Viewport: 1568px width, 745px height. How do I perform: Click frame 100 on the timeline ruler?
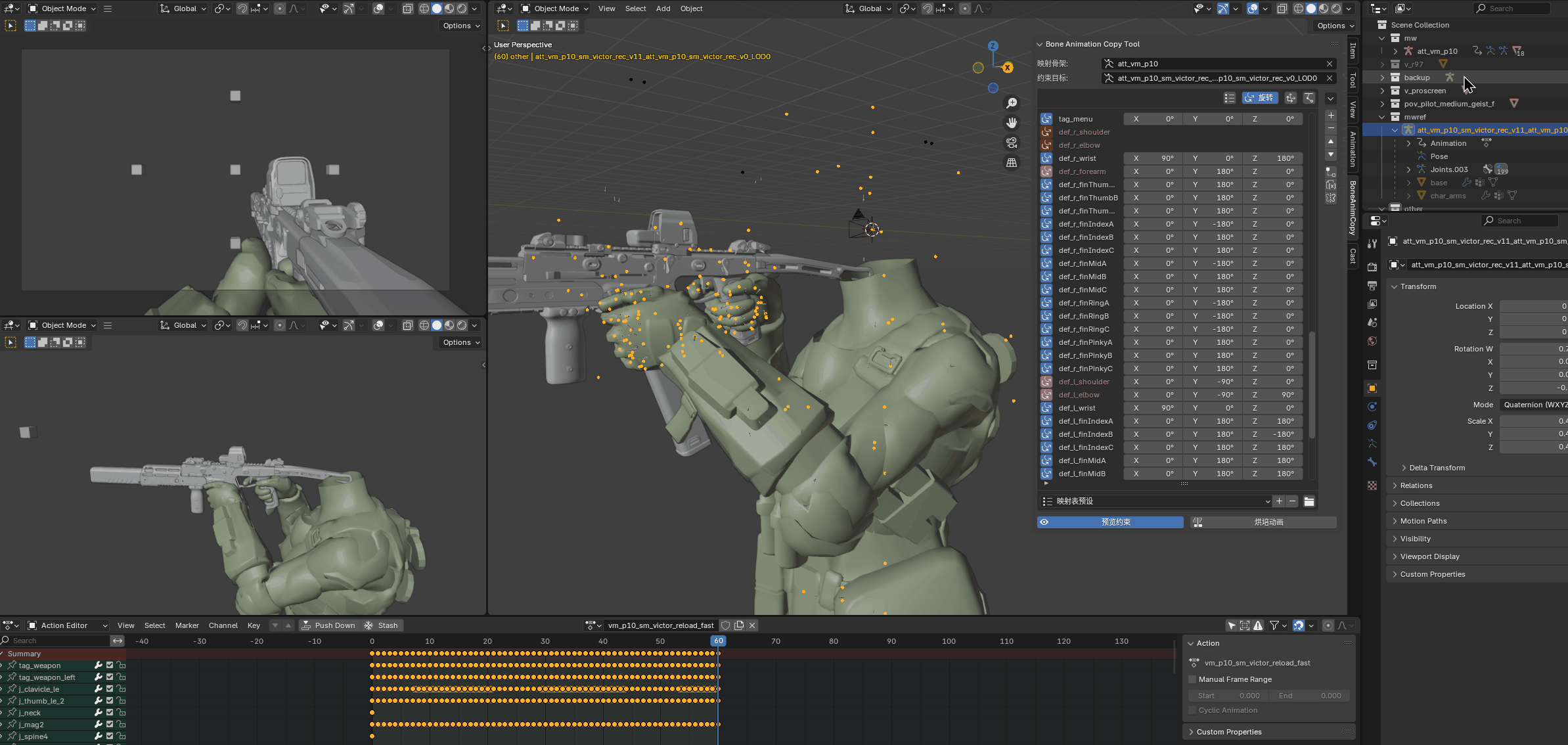[x=949, y=641]
